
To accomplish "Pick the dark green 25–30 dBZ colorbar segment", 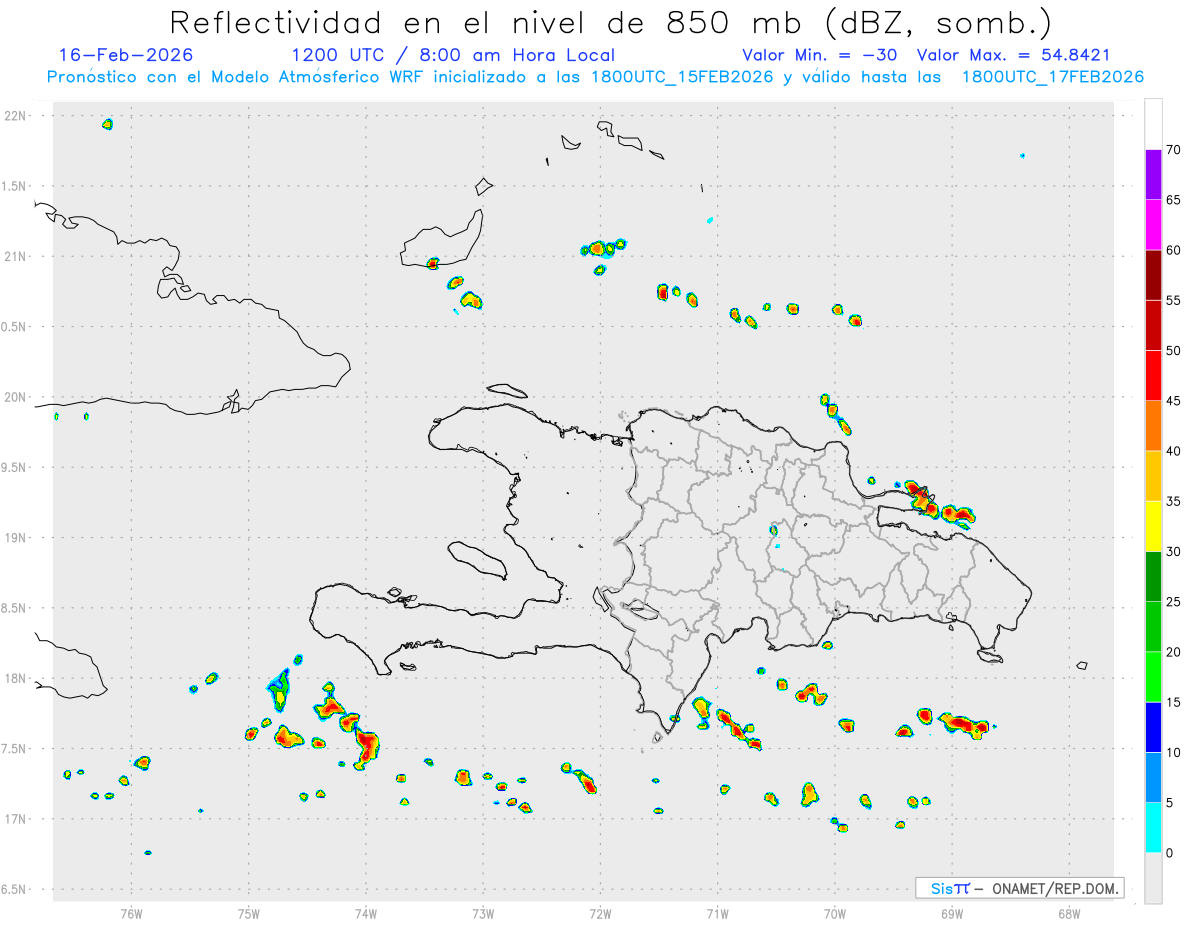I will [x=1153, y=576].
